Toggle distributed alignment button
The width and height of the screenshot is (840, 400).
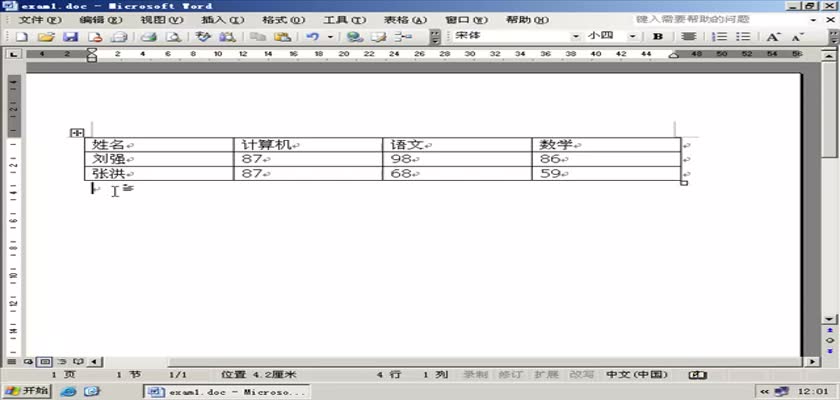(x=688, y=36)
